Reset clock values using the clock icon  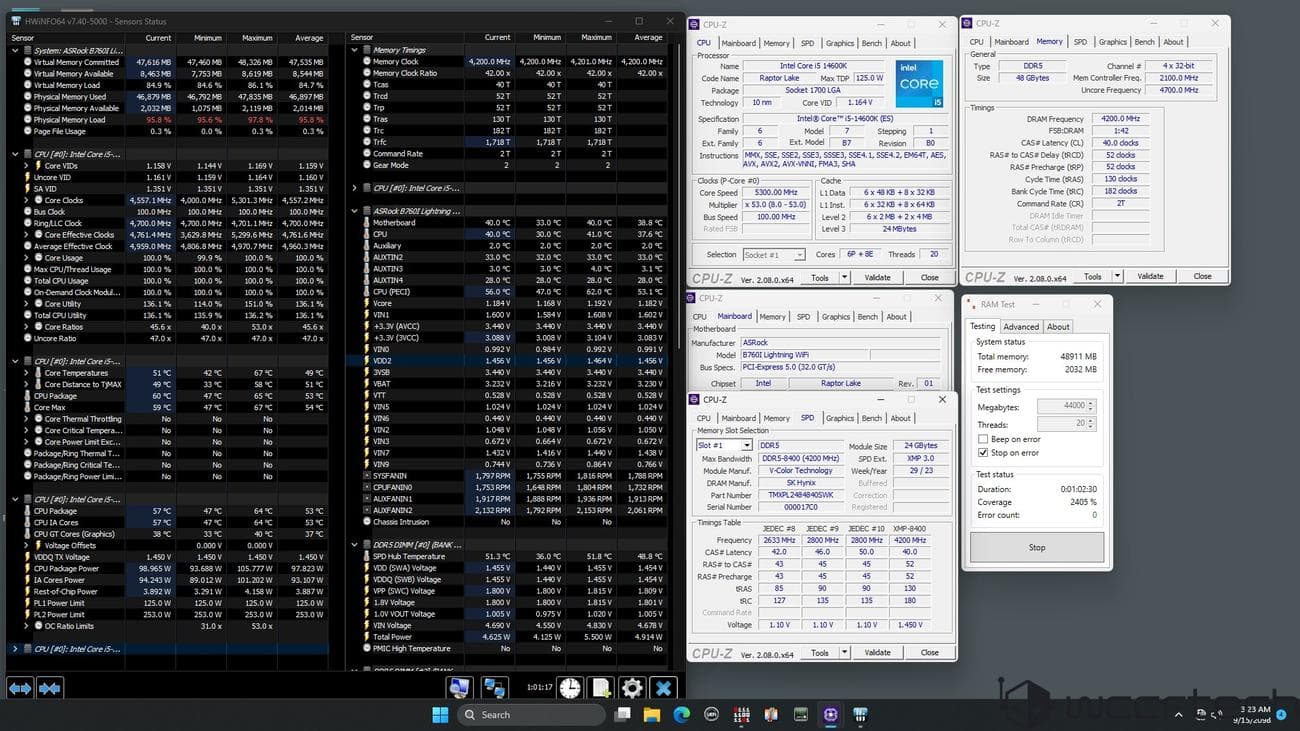(x=570, y=687)
